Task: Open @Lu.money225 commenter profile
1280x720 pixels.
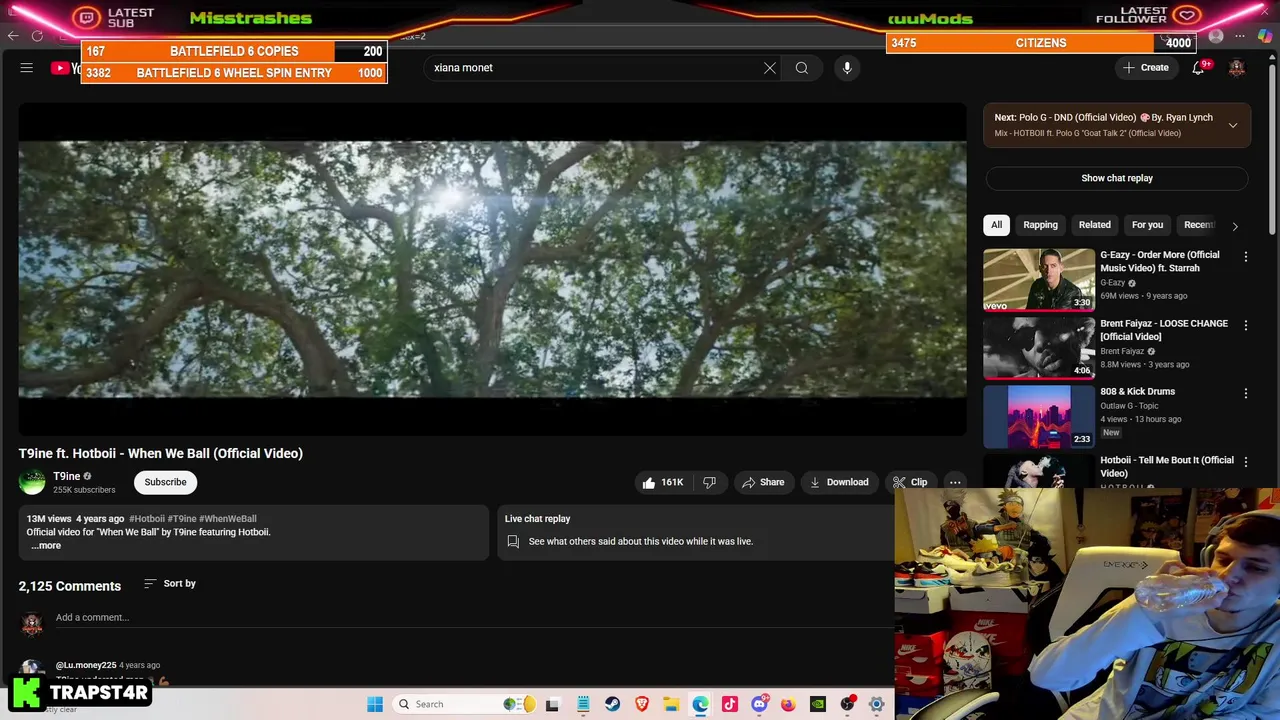Action: [x=86, y=665]
